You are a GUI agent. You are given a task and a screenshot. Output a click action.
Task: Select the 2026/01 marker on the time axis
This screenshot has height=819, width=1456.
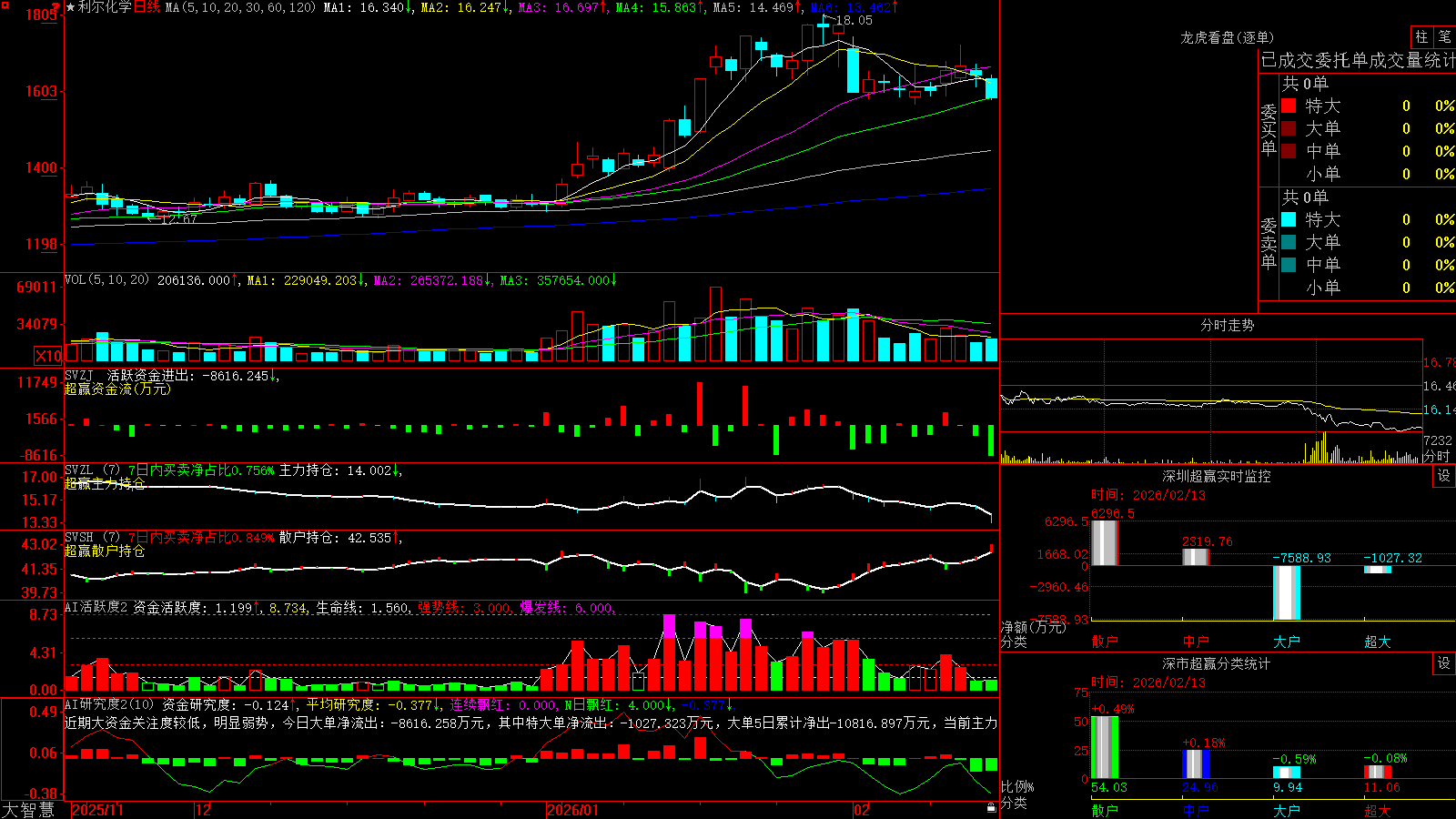[x=572, y=810]
